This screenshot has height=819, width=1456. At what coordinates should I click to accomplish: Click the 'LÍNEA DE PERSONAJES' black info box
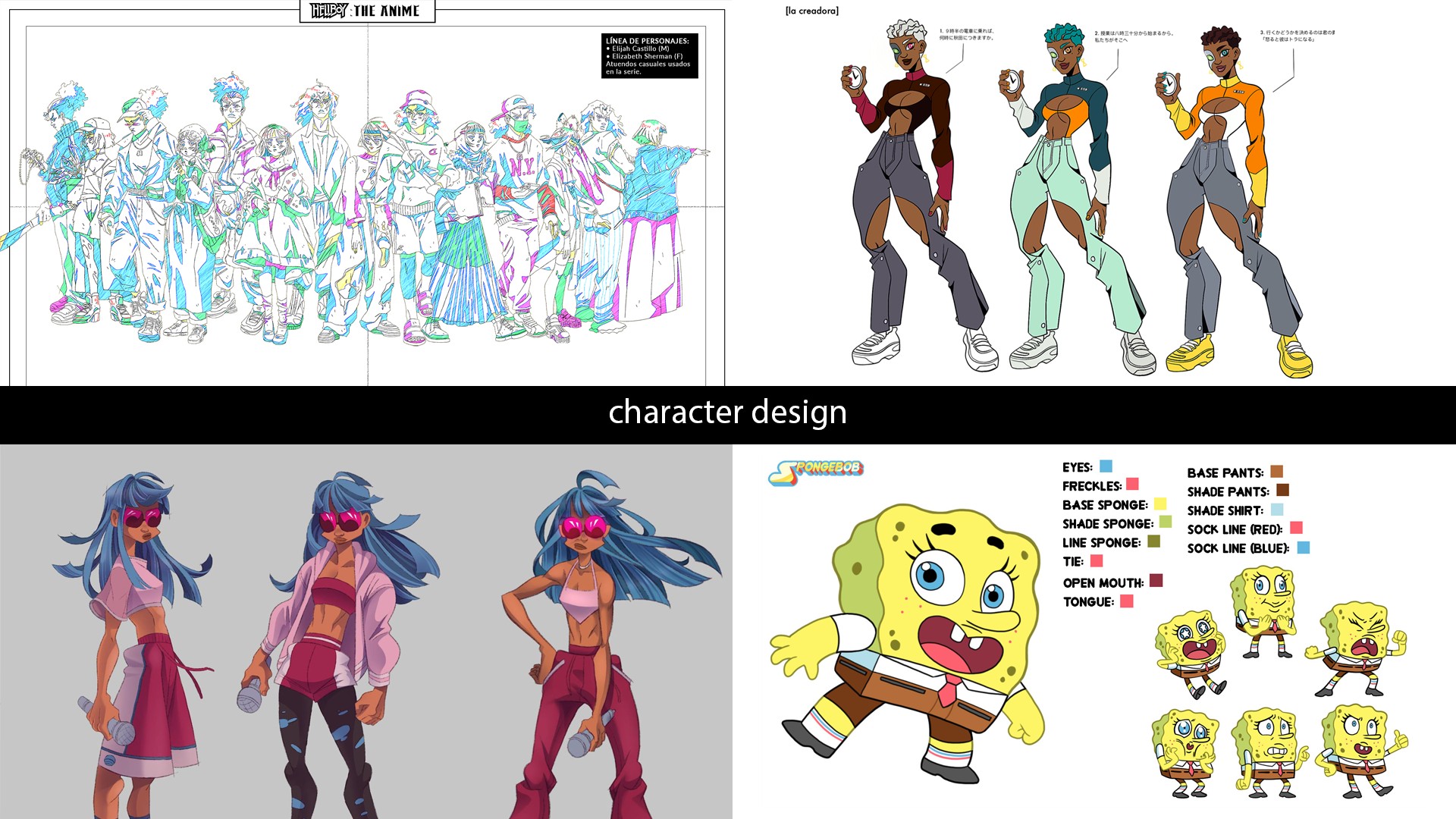point(649,55)
